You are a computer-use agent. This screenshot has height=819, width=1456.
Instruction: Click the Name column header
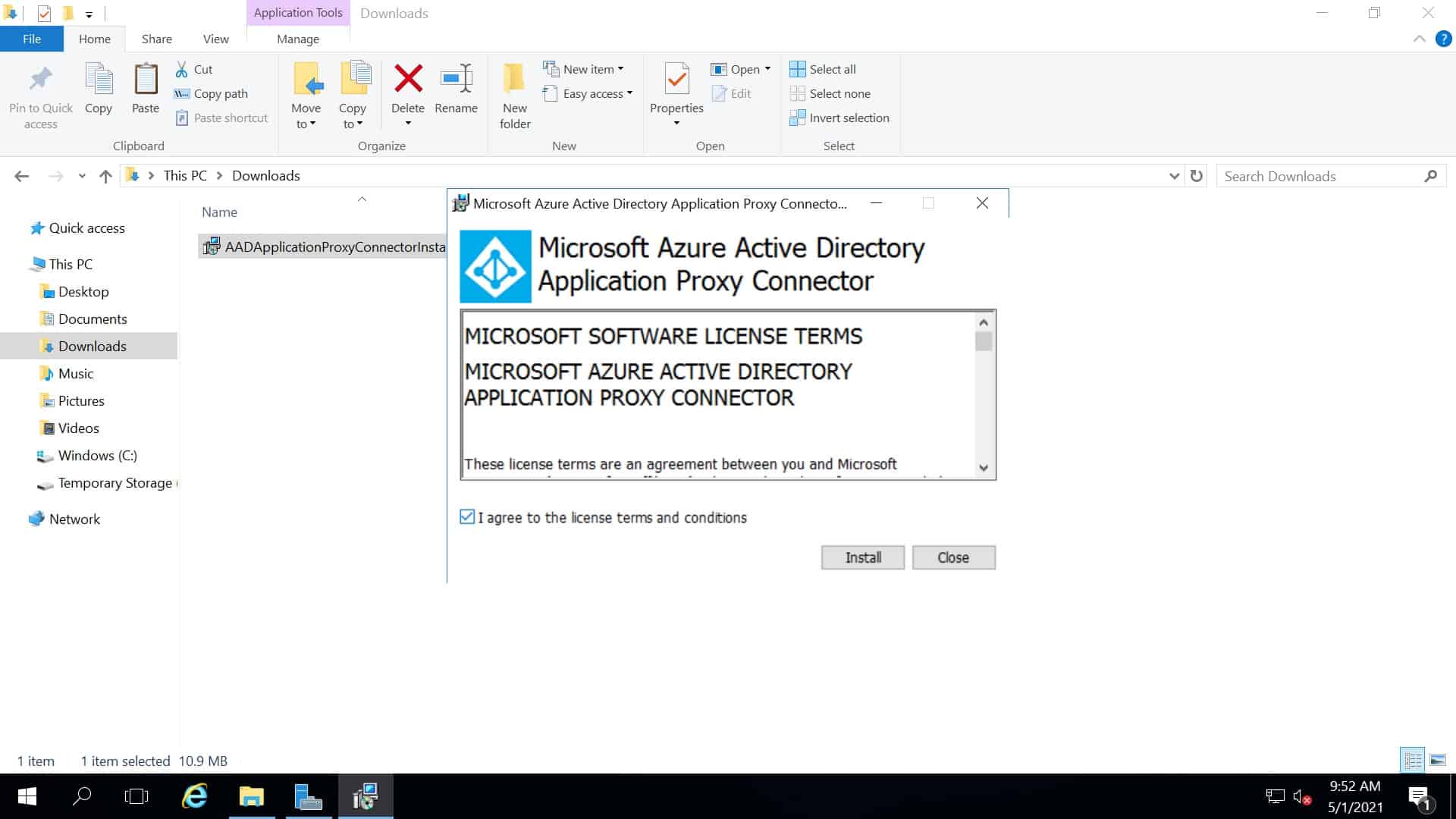coord(219,212)
